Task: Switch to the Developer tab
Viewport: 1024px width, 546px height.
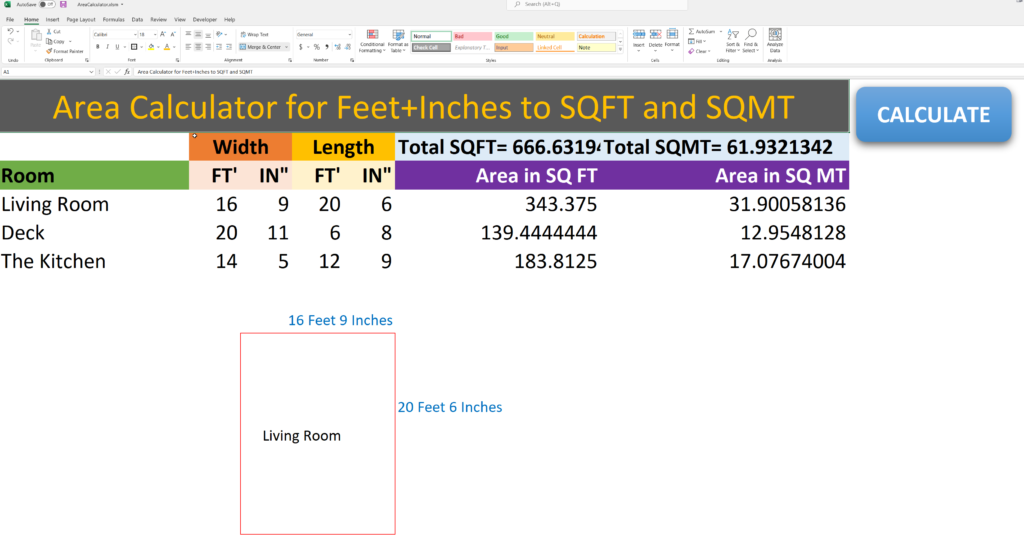Action: pyautogui.click(x=204, y=20)
